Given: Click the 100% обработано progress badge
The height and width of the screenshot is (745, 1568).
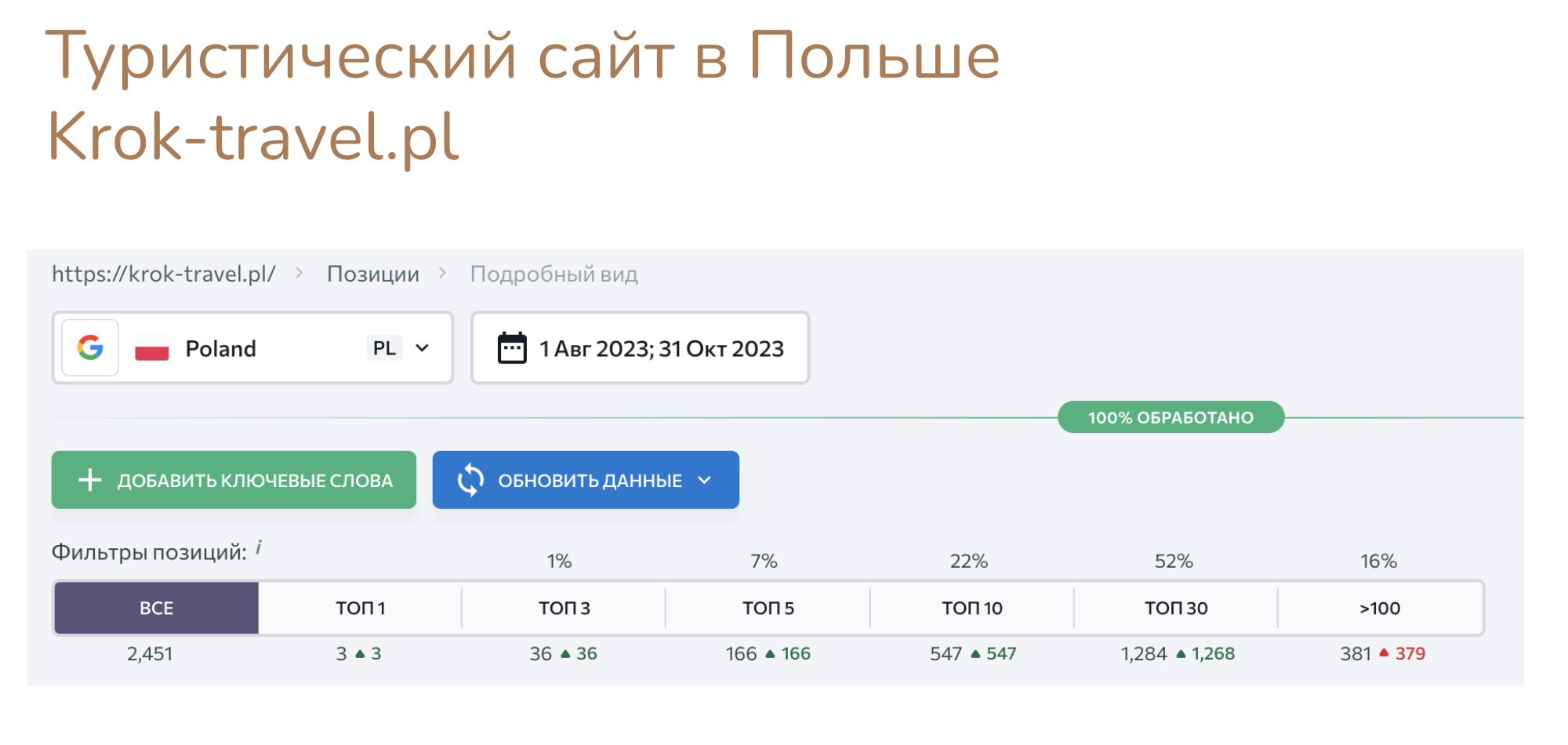Looking at the screenshot, I should pyautogui.click(x=1171, y=417).
